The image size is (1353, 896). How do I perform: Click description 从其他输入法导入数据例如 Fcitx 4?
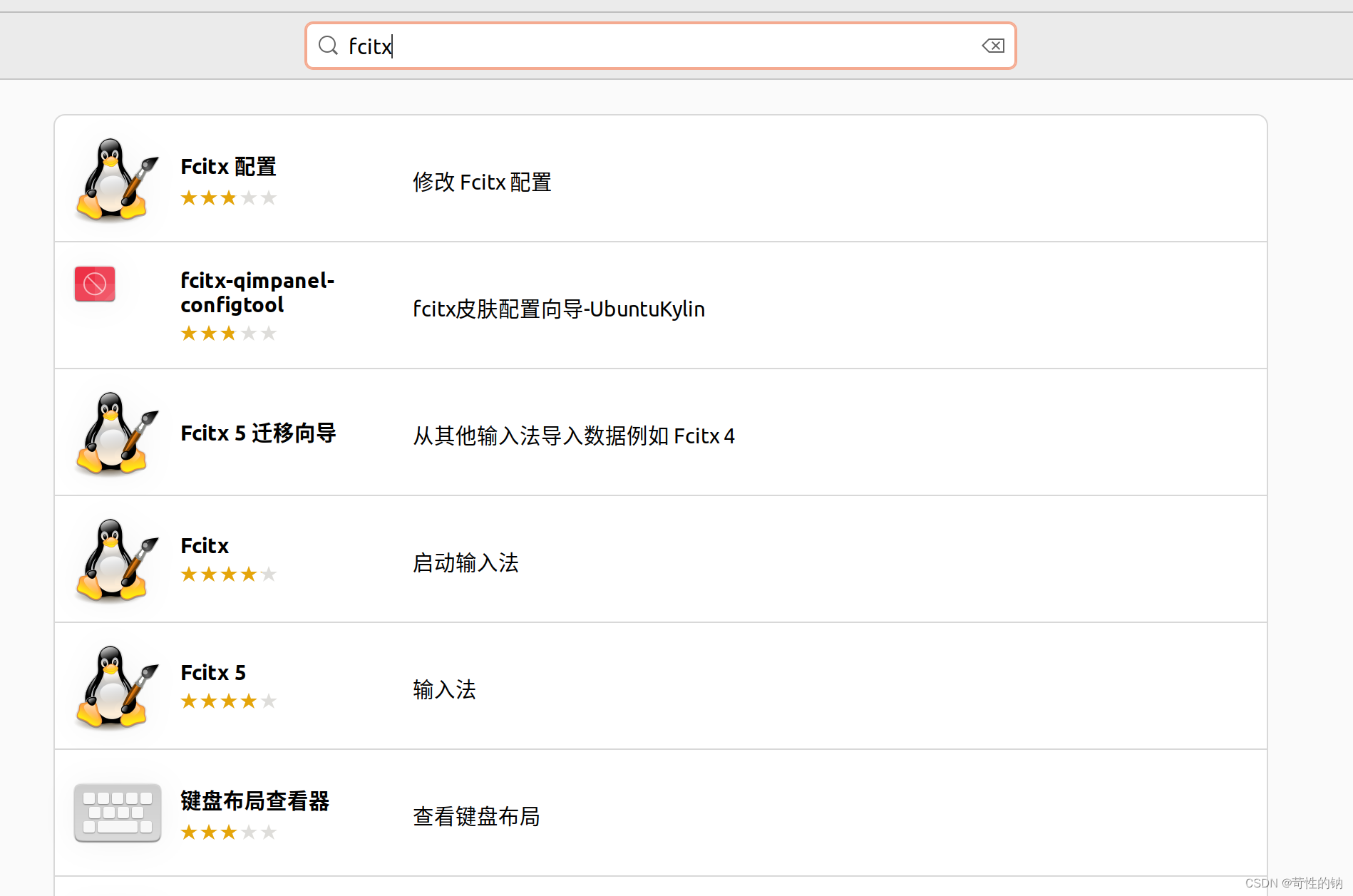(x=574, y=436)
